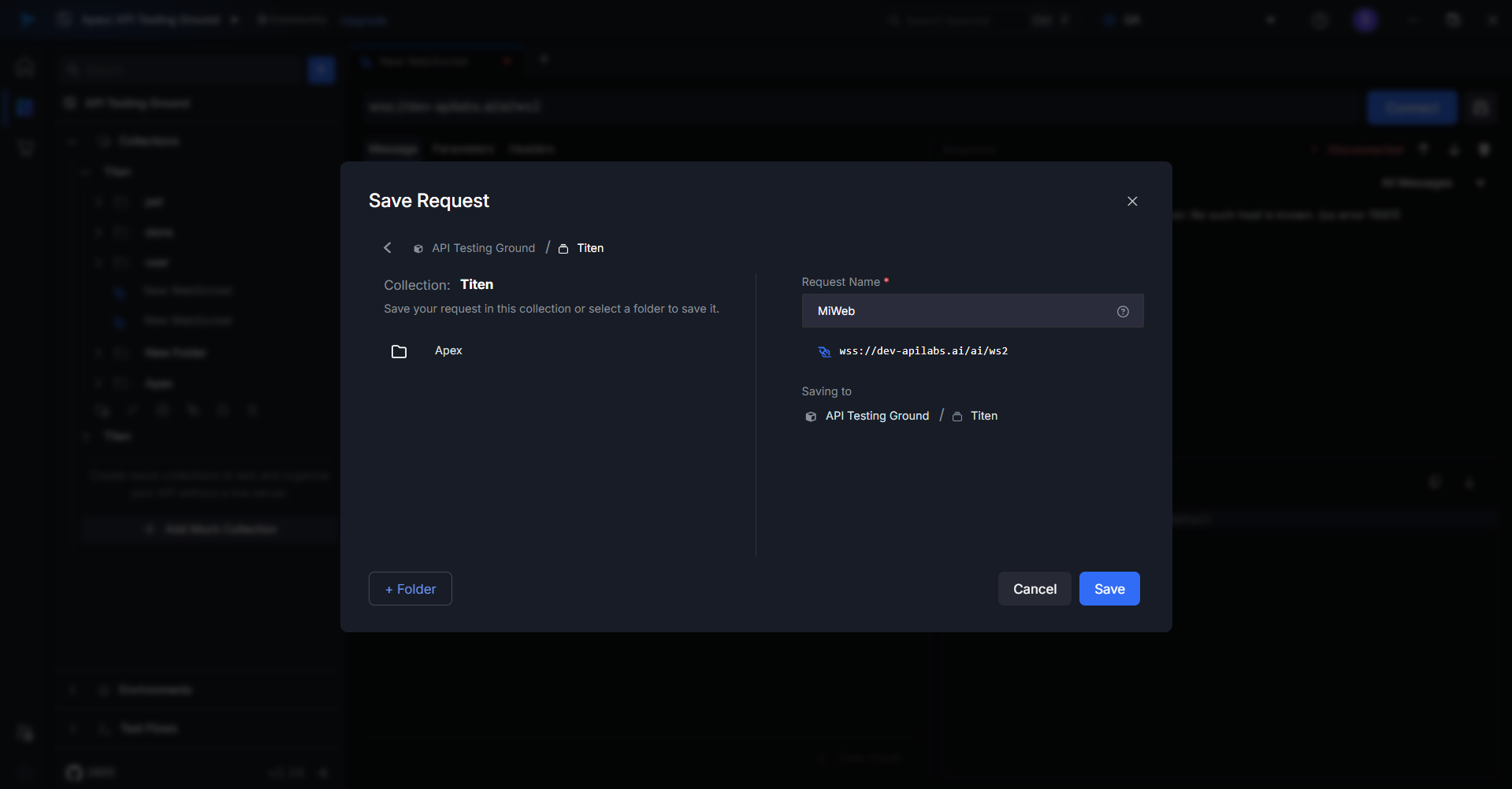This screenshot has width=1512, height=789.
Task: Open the Apex folder
Action: click(448, 351)
